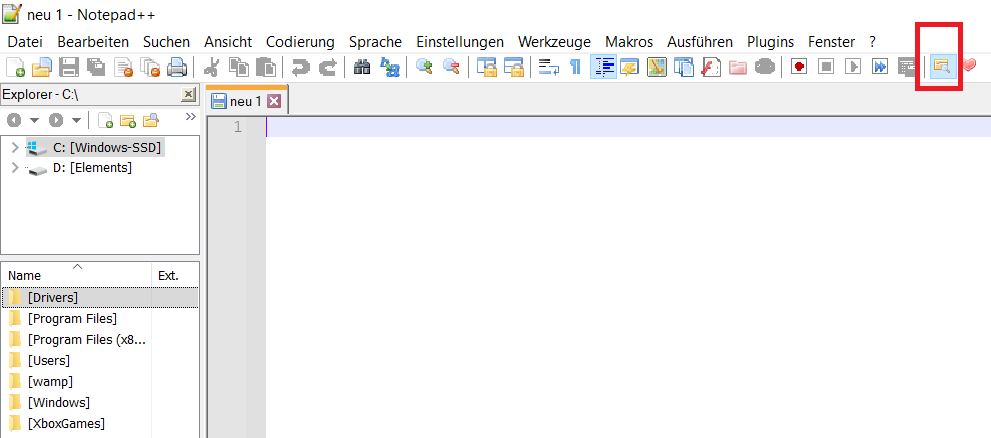Open the Plugins menu

[x=770, y=42]
